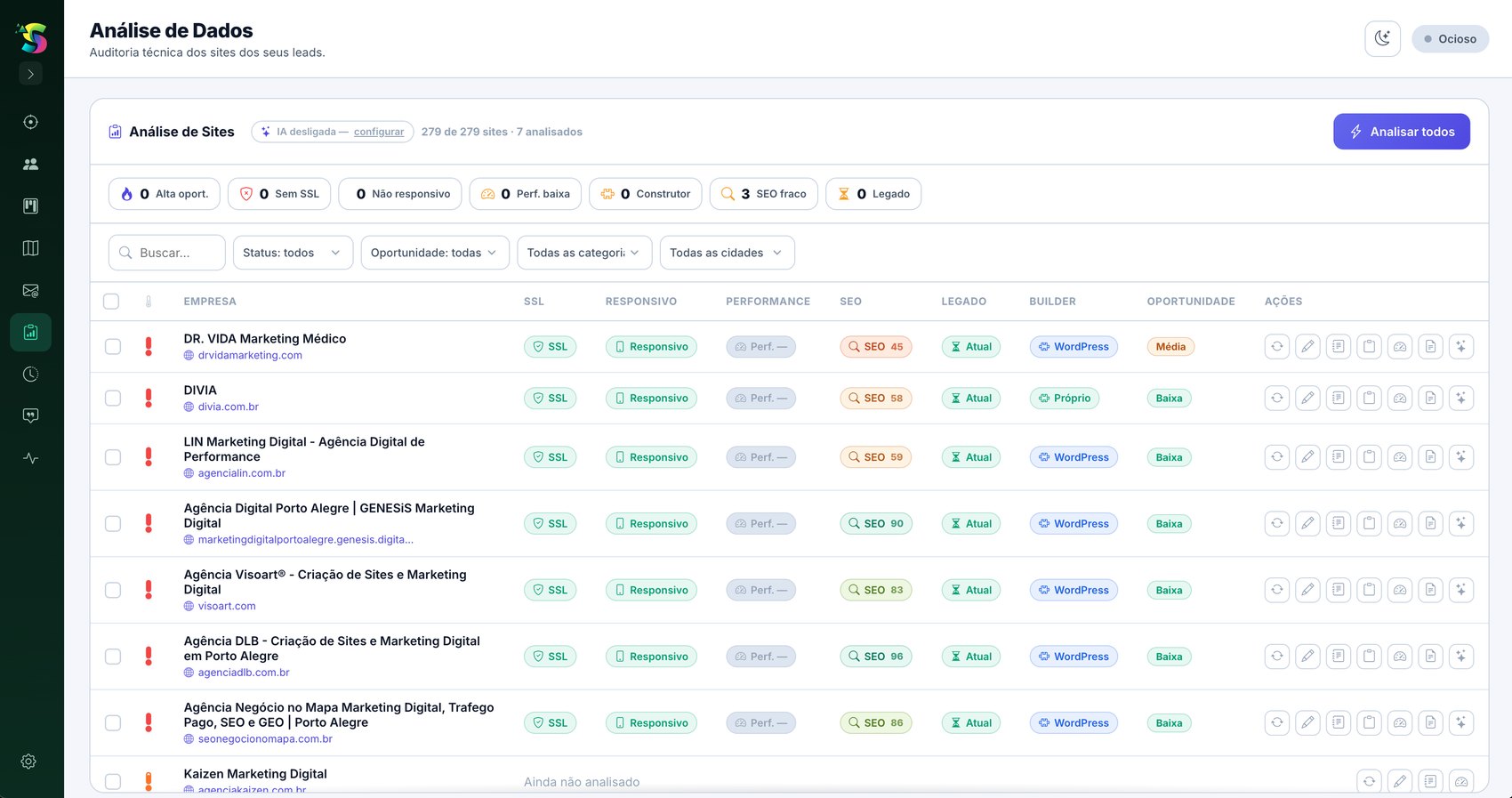The width and height of the screenshot is (1512, 798).
Task: Open the kanban board icon in the sidebar
Action: pyautogui.click(x=30, y=206)
